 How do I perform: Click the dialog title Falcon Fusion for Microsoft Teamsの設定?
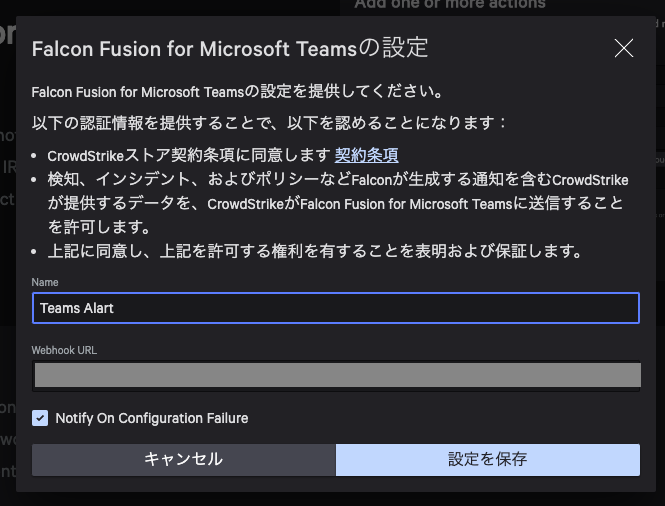point(230,48)
